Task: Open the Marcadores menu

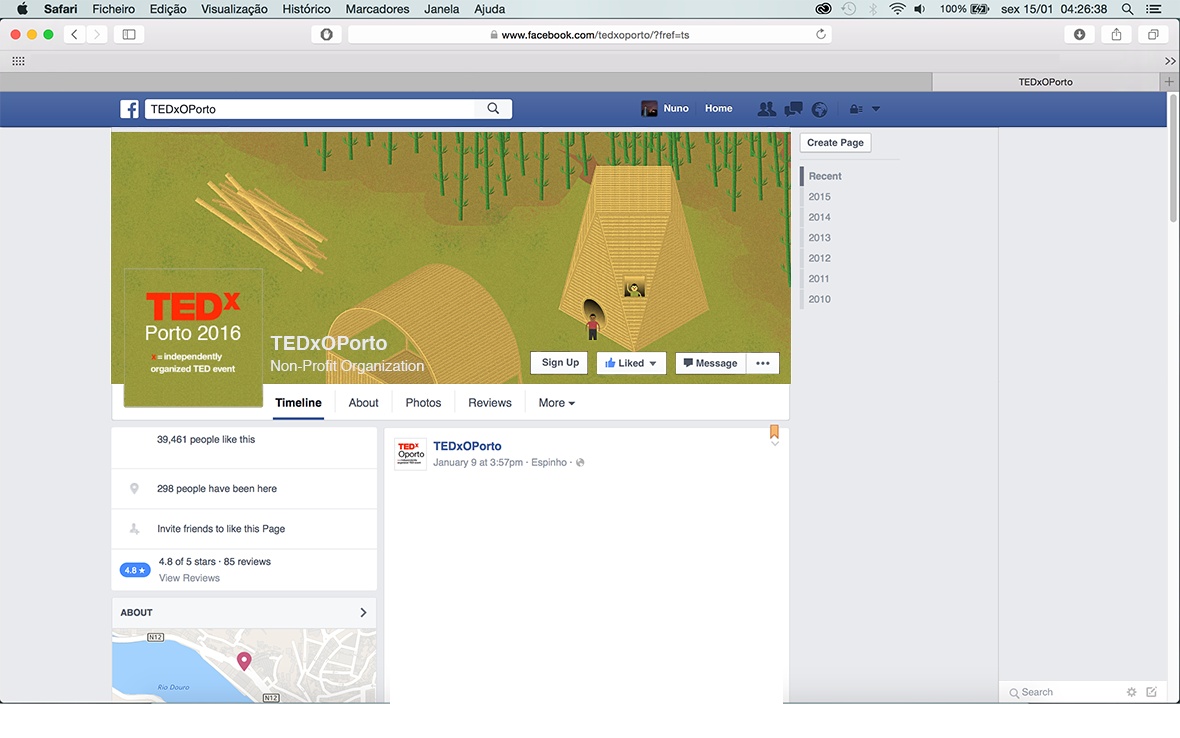Action: point(377,9)
